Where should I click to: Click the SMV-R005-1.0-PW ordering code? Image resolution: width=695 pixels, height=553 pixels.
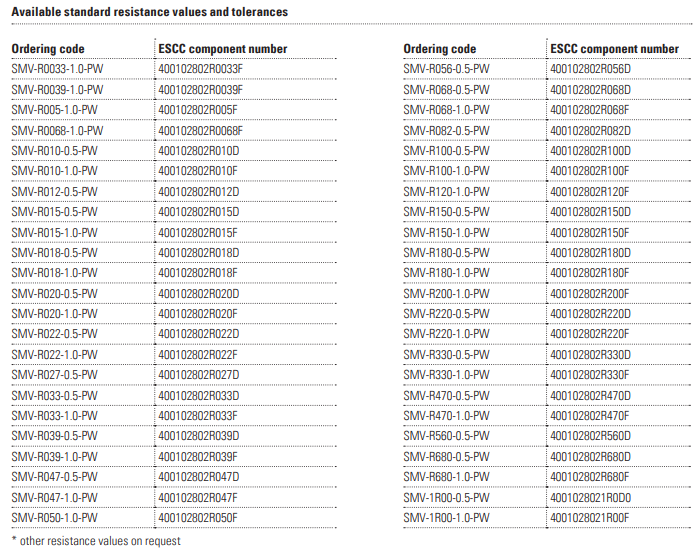(55, 110)
